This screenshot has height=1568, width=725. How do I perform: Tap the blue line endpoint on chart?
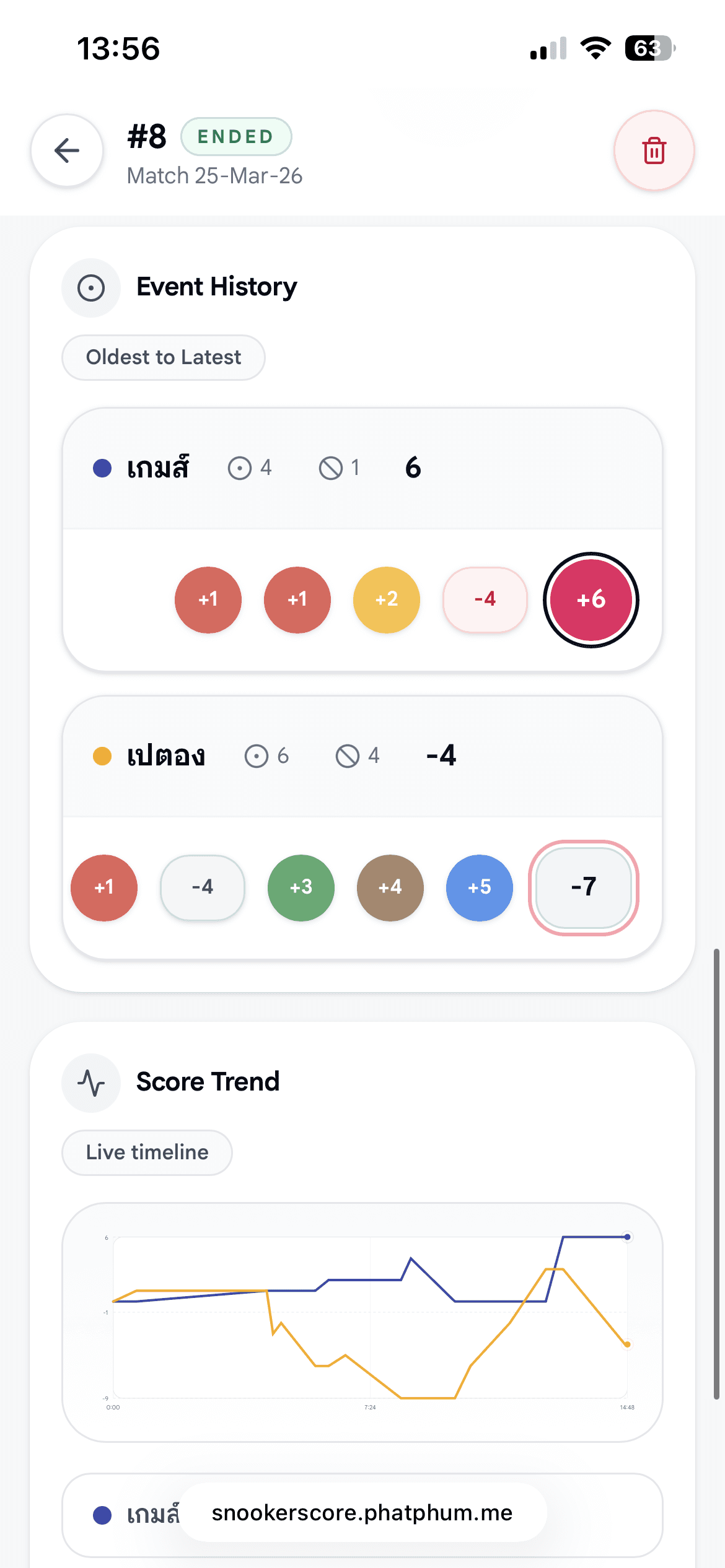tap(627, 1237)
